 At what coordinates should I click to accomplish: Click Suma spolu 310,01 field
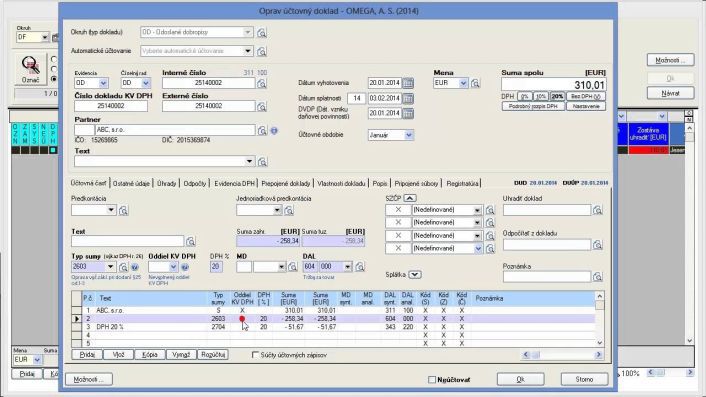pos(553,85)
